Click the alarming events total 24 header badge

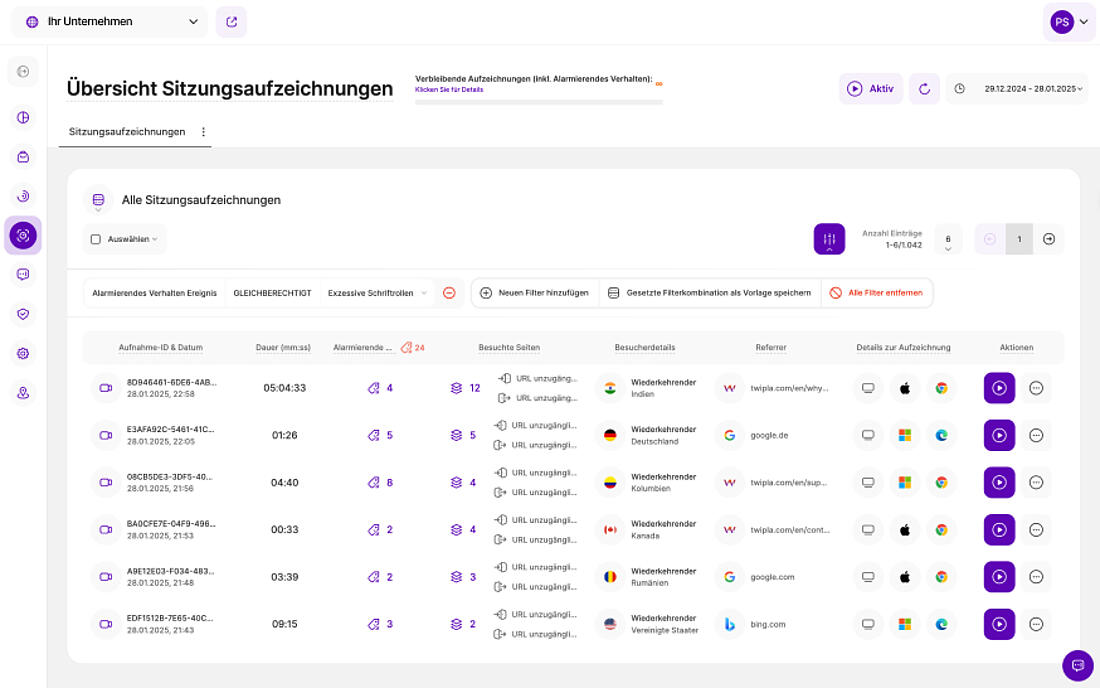tap(412, 348)
